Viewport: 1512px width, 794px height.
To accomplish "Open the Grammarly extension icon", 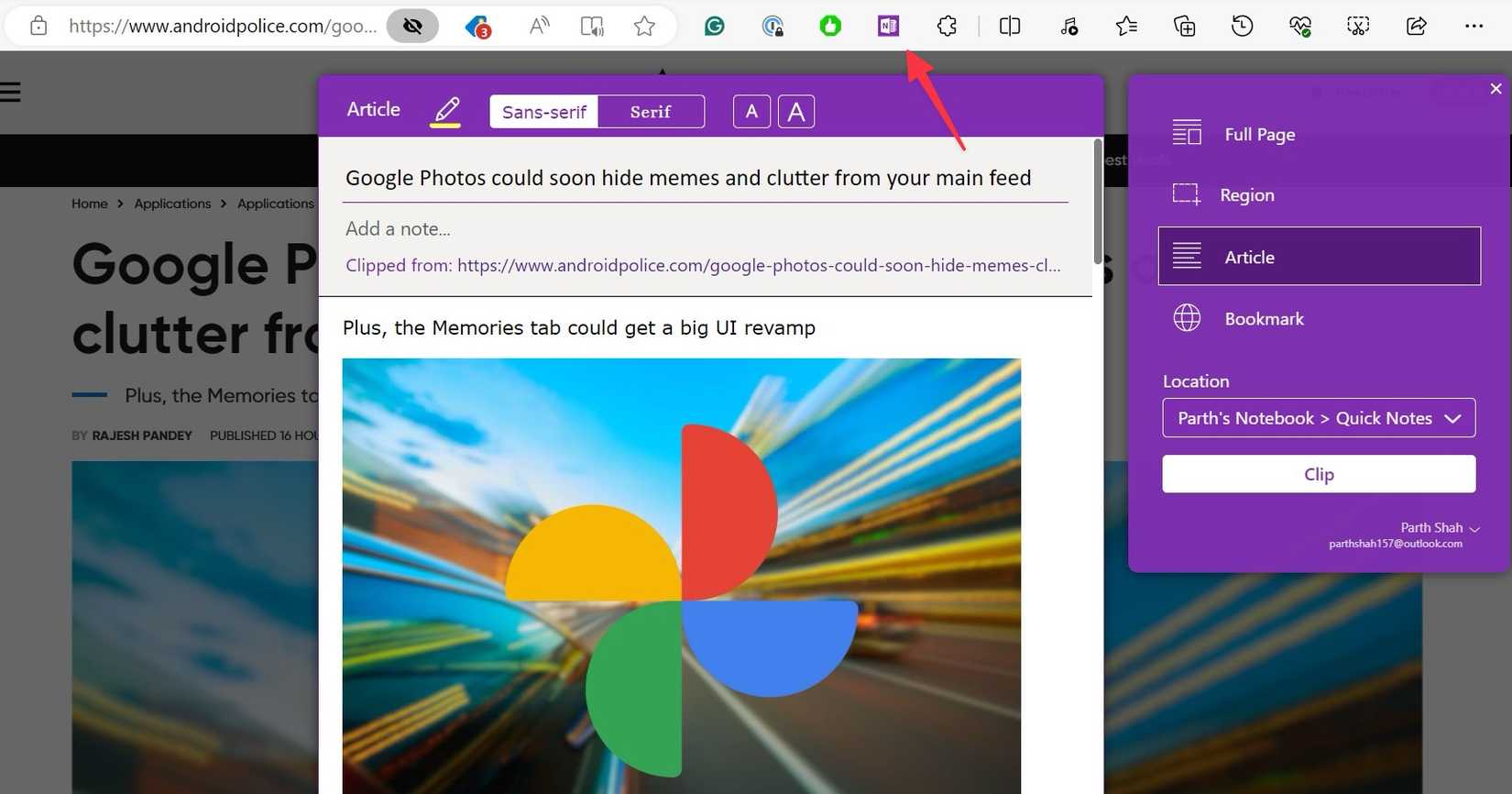I will point(715,27).
